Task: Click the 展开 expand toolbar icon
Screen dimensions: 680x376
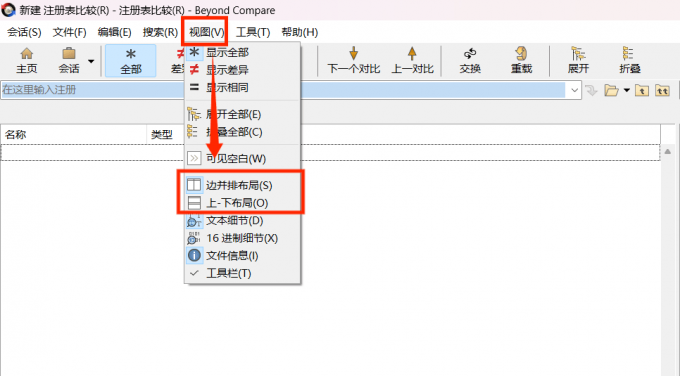Action: tap(578, 61)
